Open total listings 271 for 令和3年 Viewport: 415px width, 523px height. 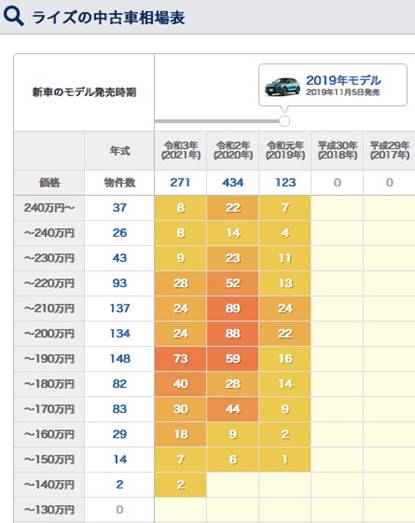point(180,182)
